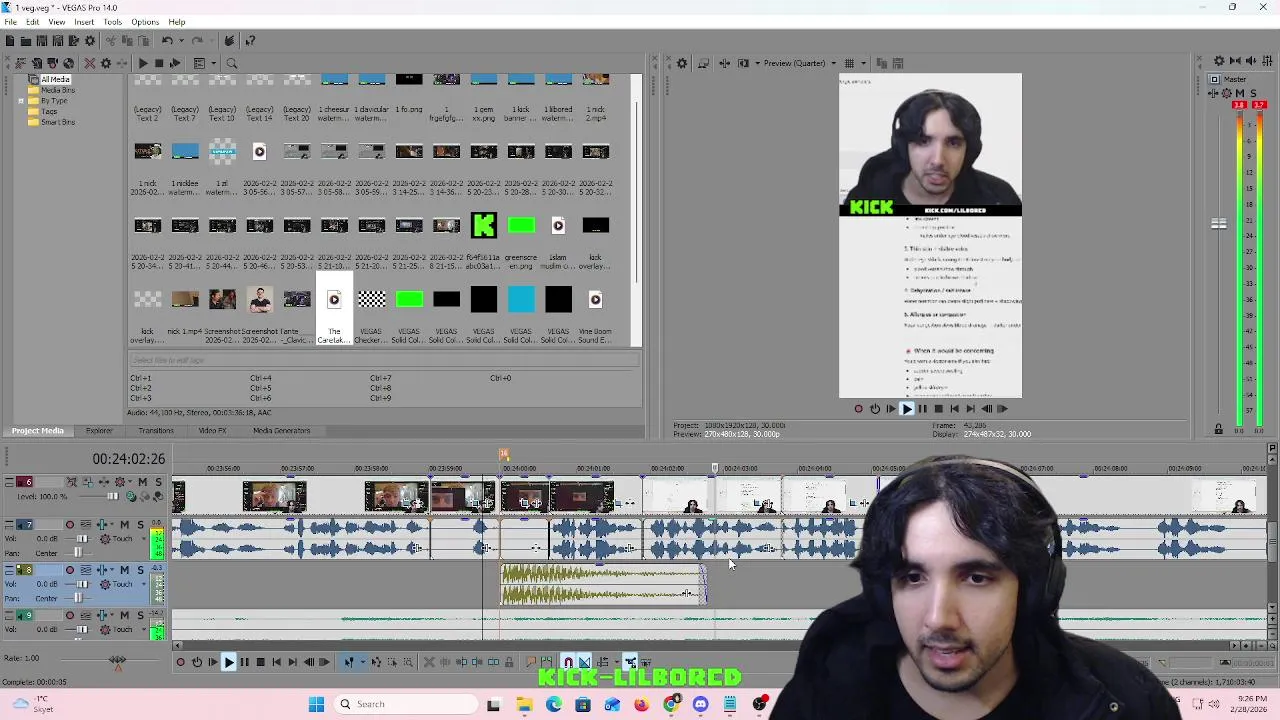Image resolution: width=1280 pixels, height=720 pixels.
Task: Click the Open project folder icon
Action: (26, 41)
